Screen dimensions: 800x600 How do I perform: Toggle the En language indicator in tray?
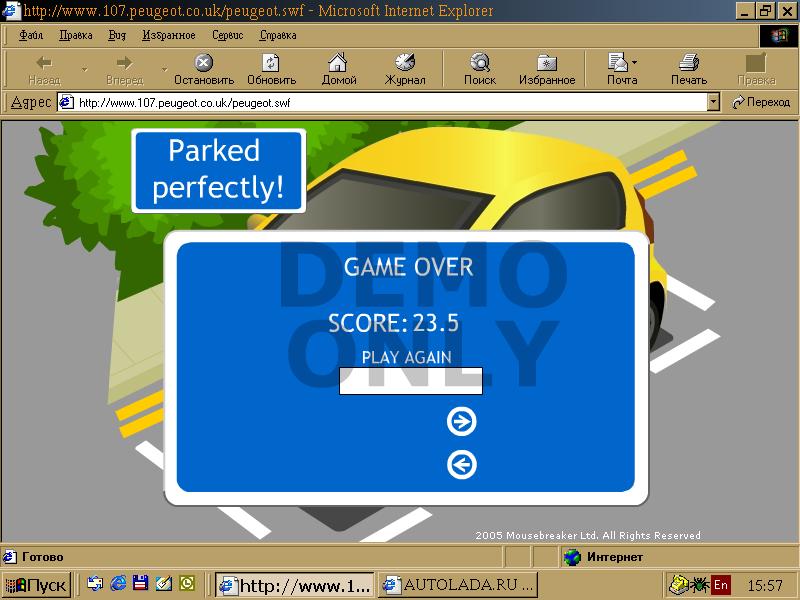click(720, 584)
